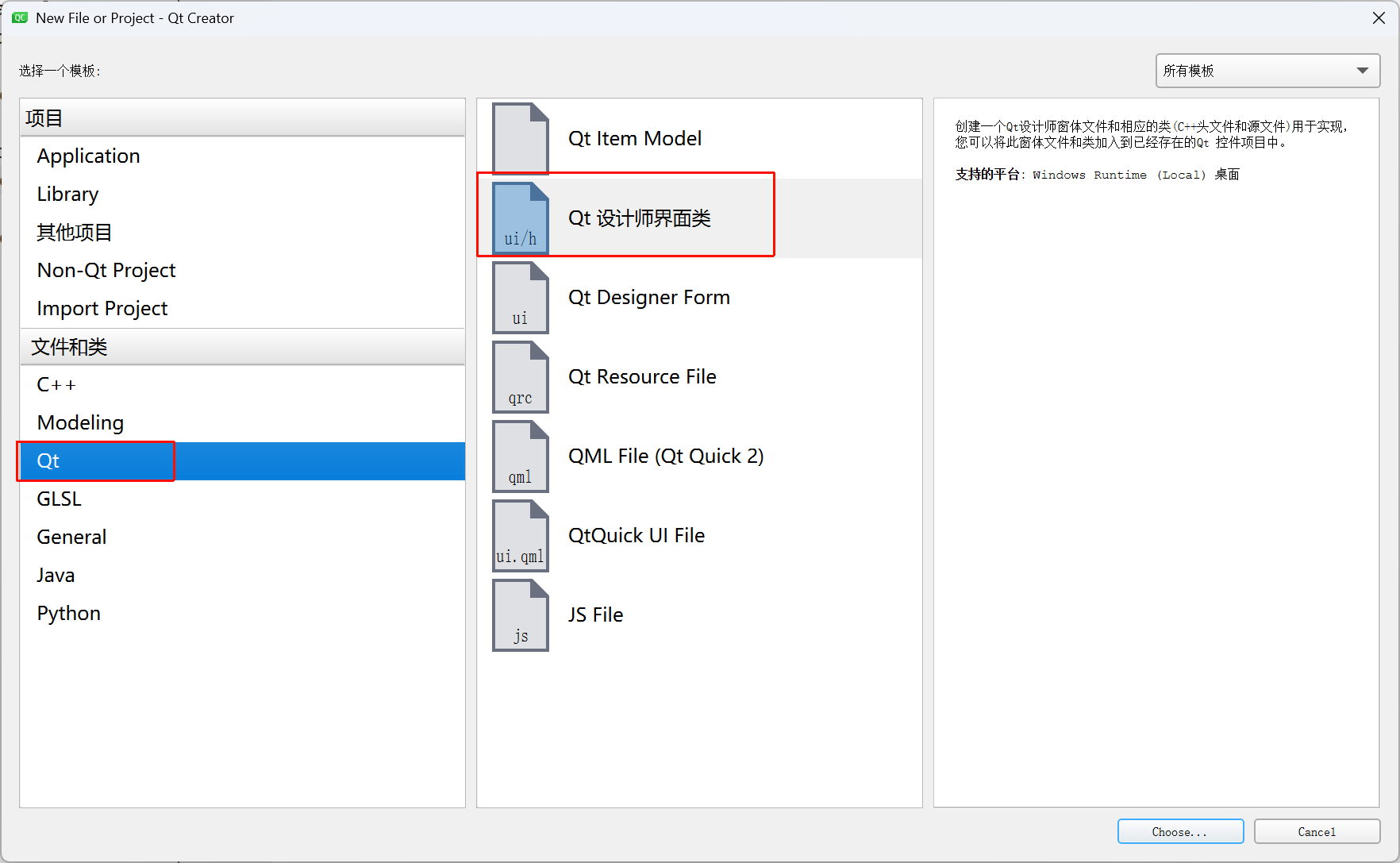Click the qml file icon
The height and width of the screenshot is (863, 1400).
click(x=521, y=457)
